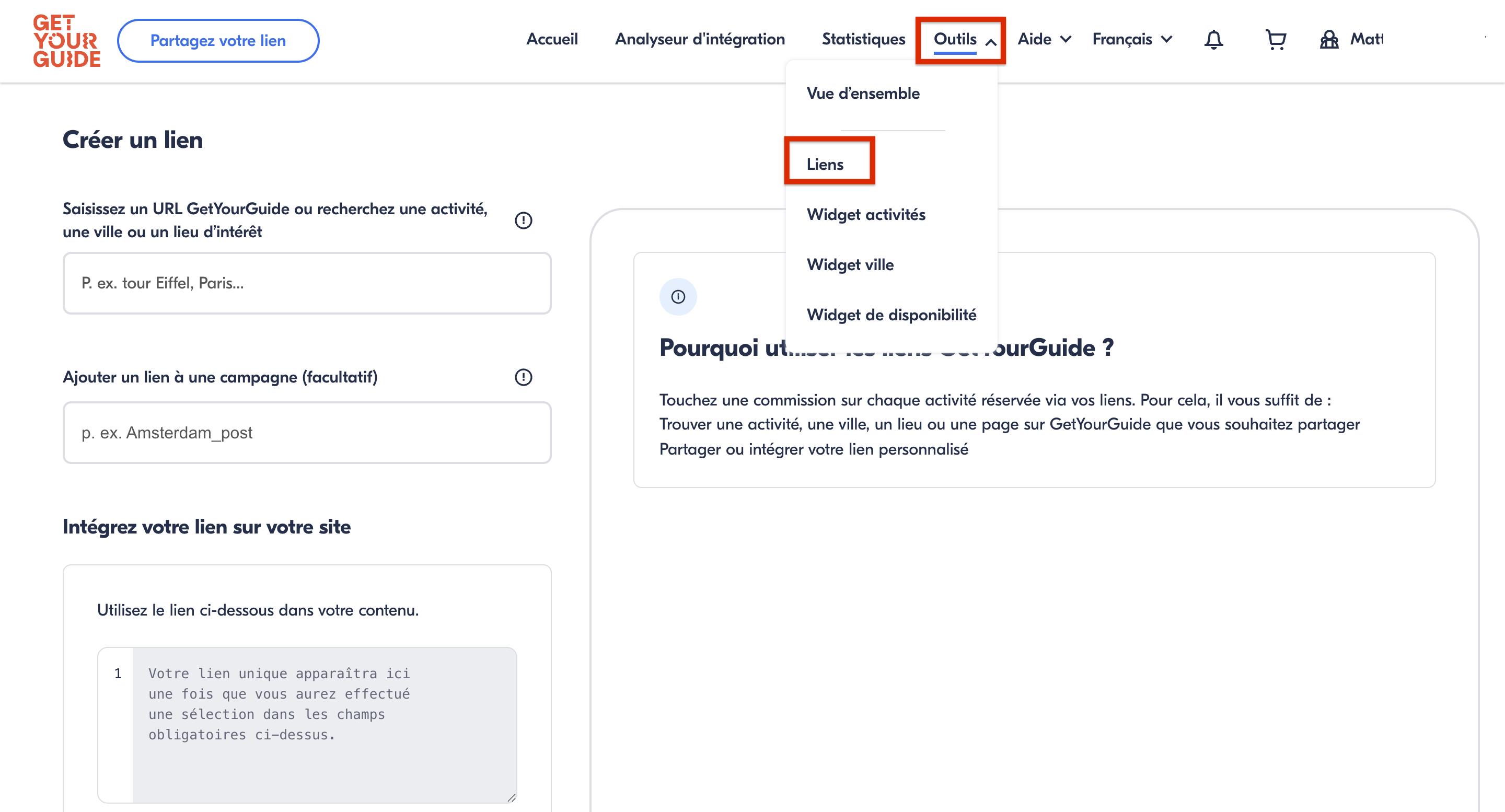Viewport: 1505px width, 812px height.
Task: Open the shopping cart
Action: 1276,40
